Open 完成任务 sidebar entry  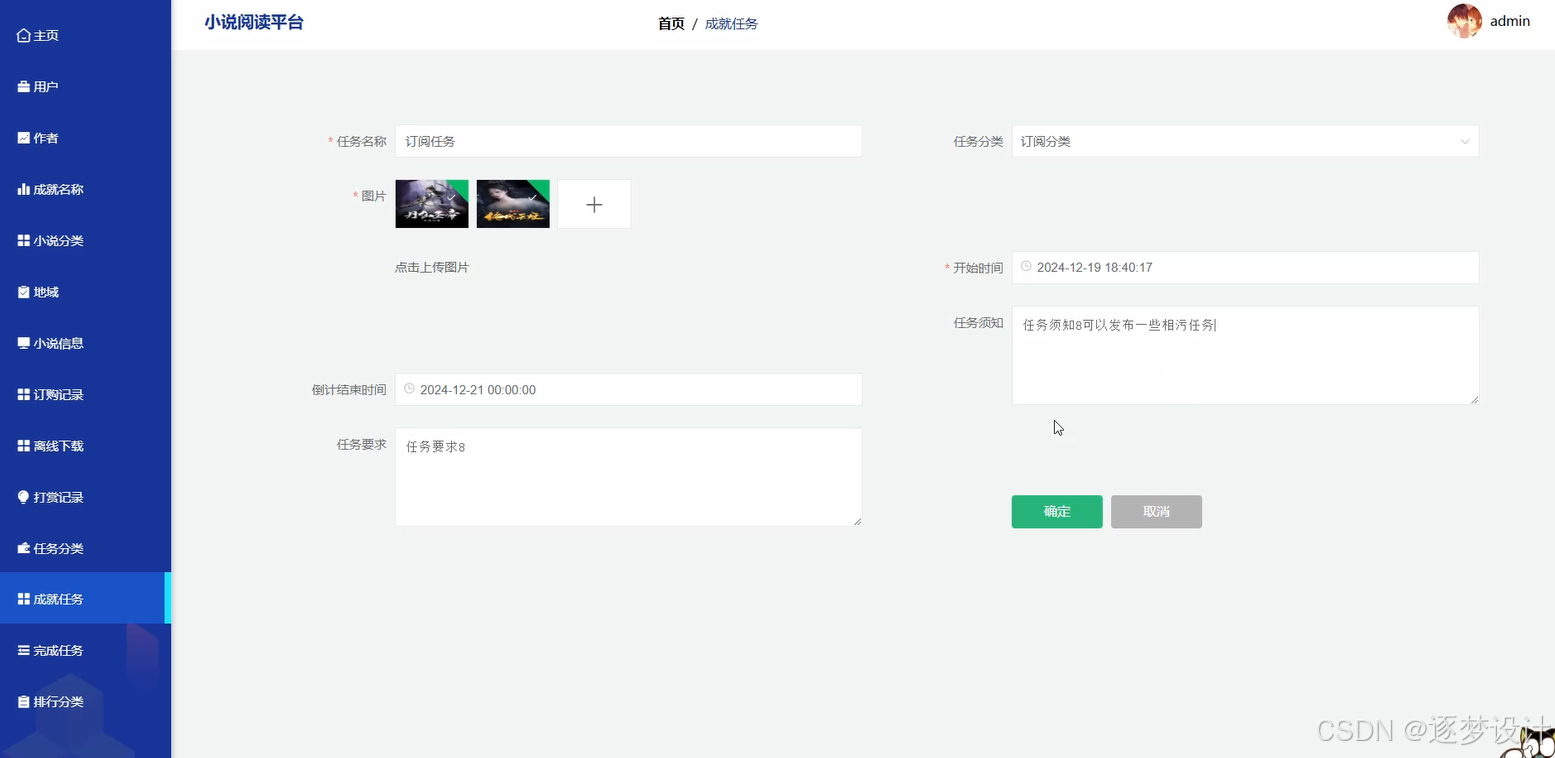[85, 650]
